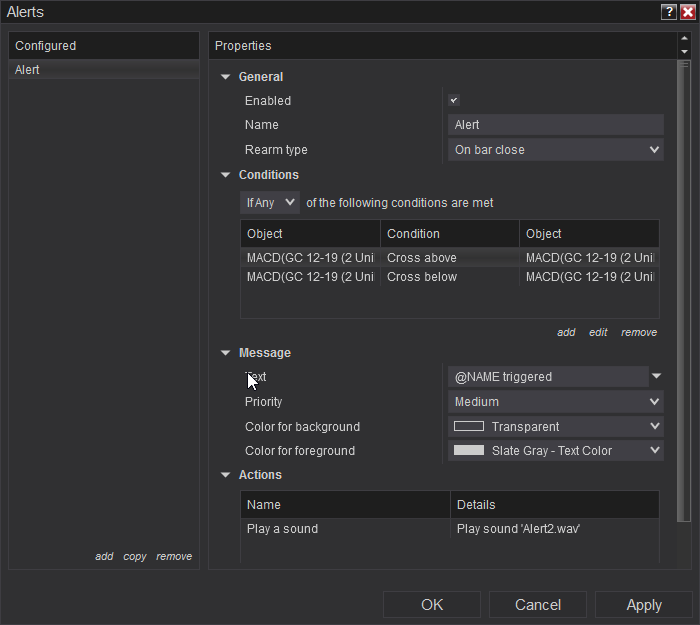The width and height of the screenshot is (700, 625).
Task: Collapse the Message section triangle
Action: tap(226, 353)
